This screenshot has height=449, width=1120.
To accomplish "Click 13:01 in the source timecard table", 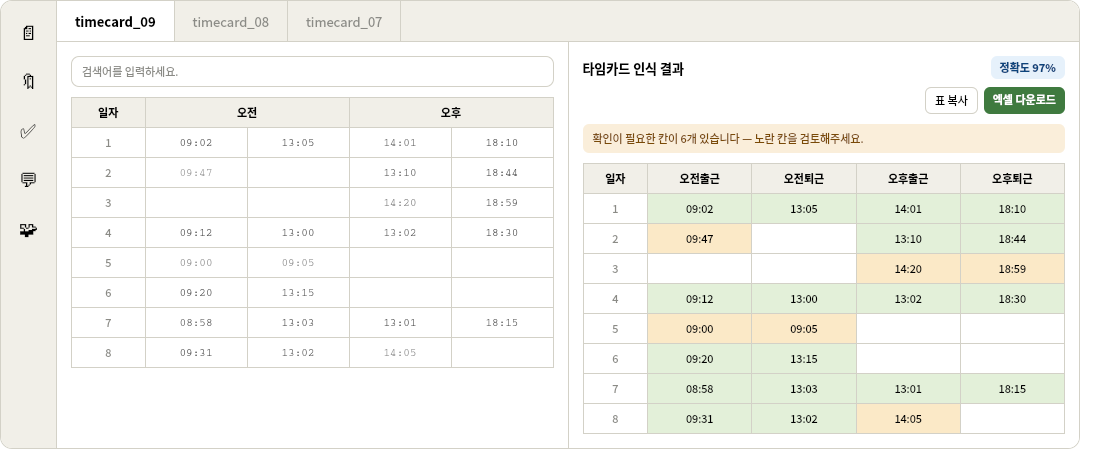I will [400, 323].
